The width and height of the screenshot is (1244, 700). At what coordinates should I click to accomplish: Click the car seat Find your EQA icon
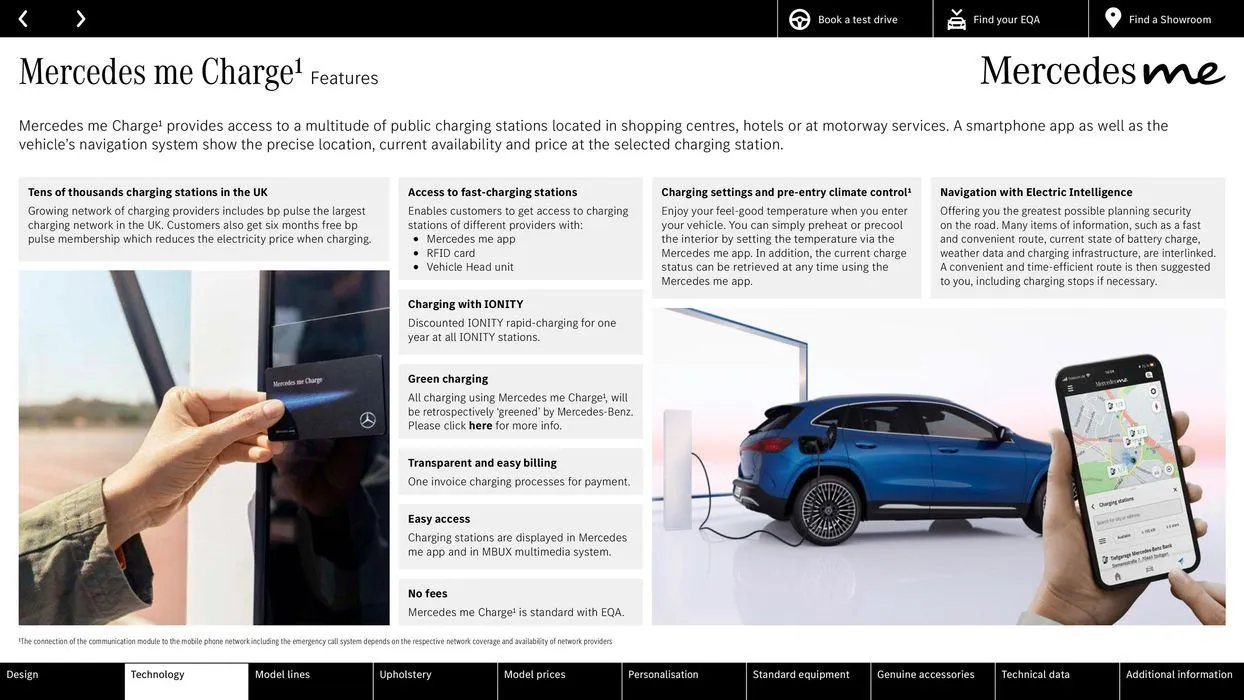click(956, 20)
